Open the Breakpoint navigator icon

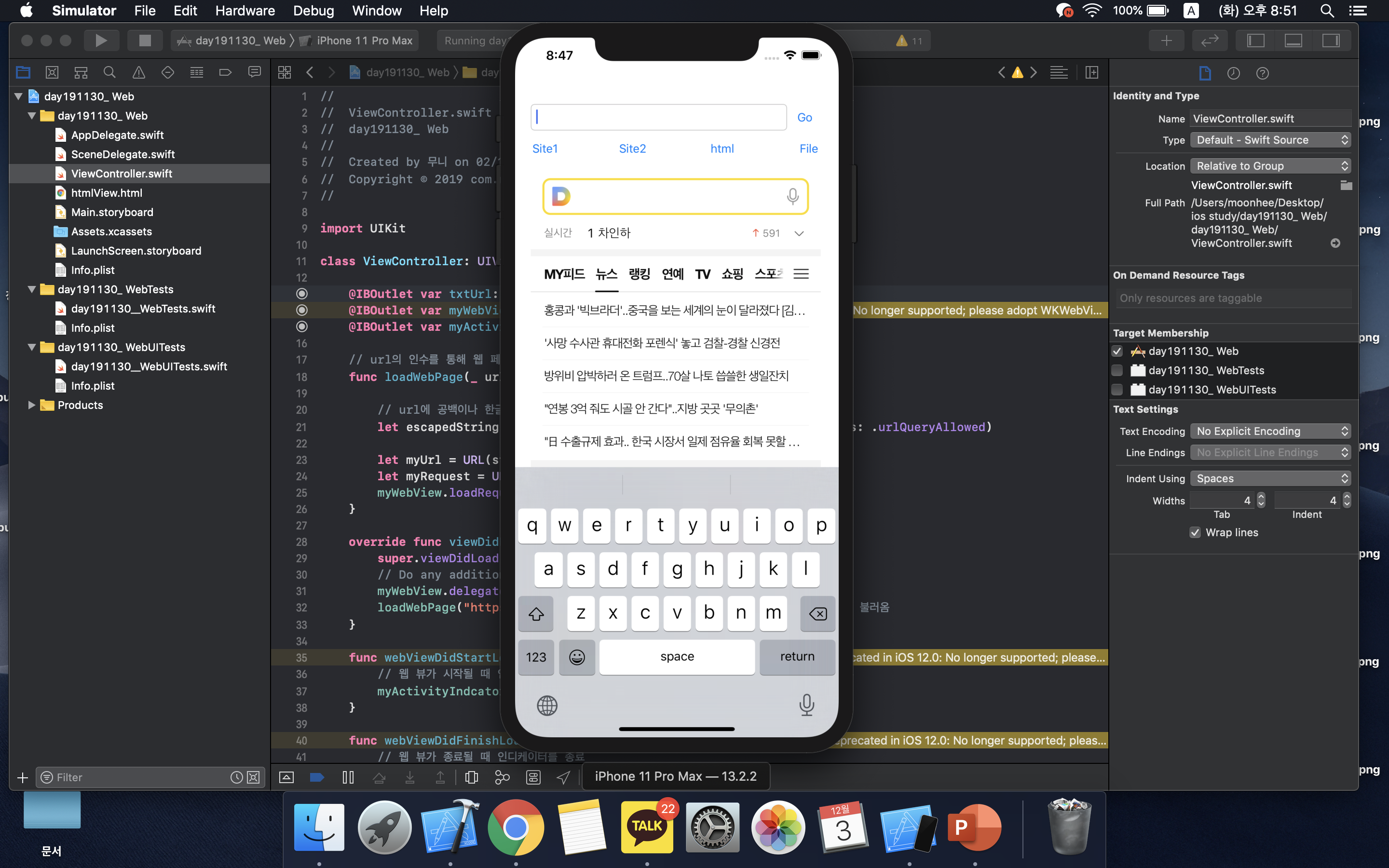click(225, 72)
